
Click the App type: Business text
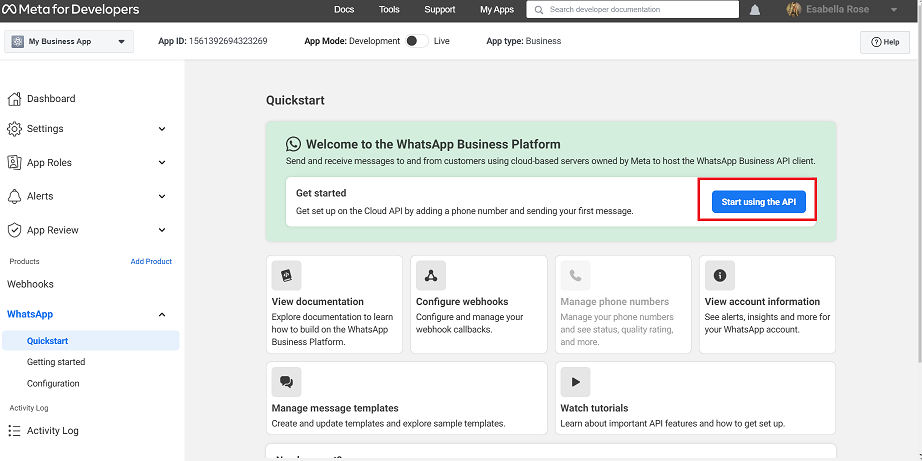(524, 41)
